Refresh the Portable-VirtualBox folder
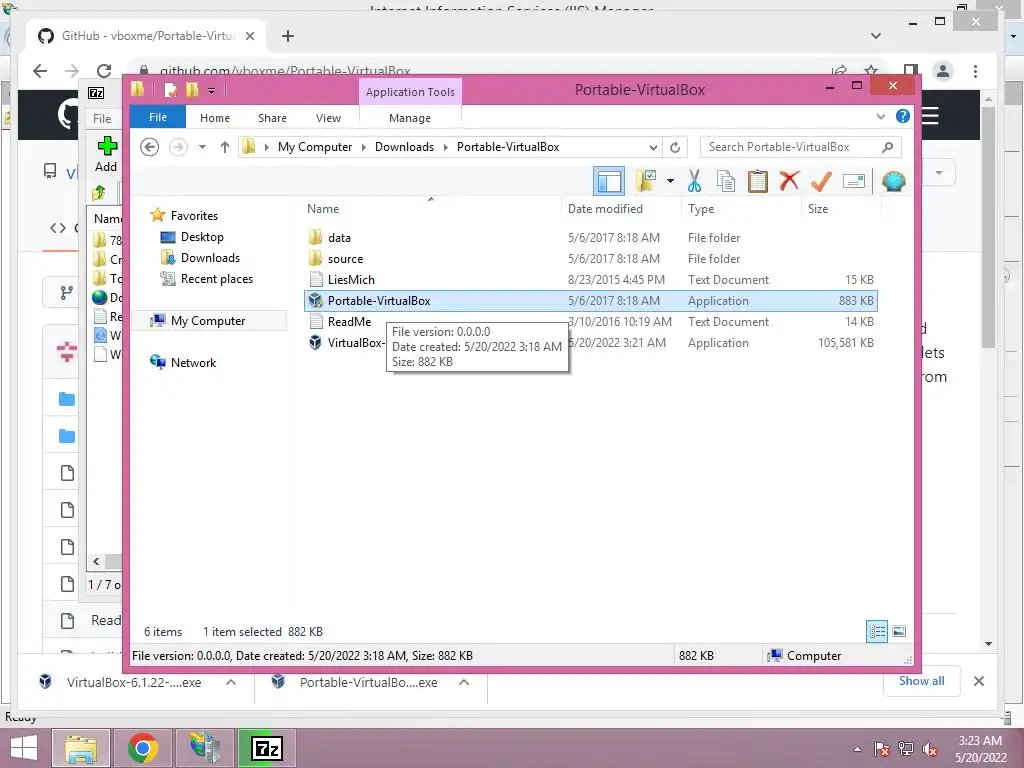Image resolution: width=1024 pixels, height=768 pixels. click(675, 147)
